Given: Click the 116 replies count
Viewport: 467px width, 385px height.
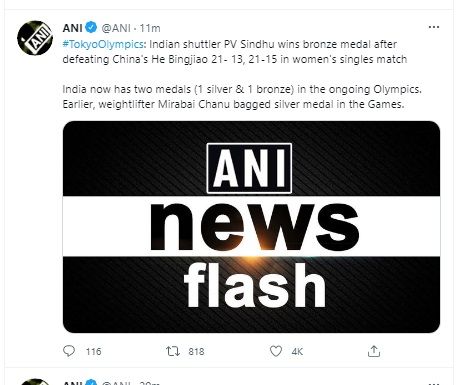Looking at the screenshot, I should [93, 351].
